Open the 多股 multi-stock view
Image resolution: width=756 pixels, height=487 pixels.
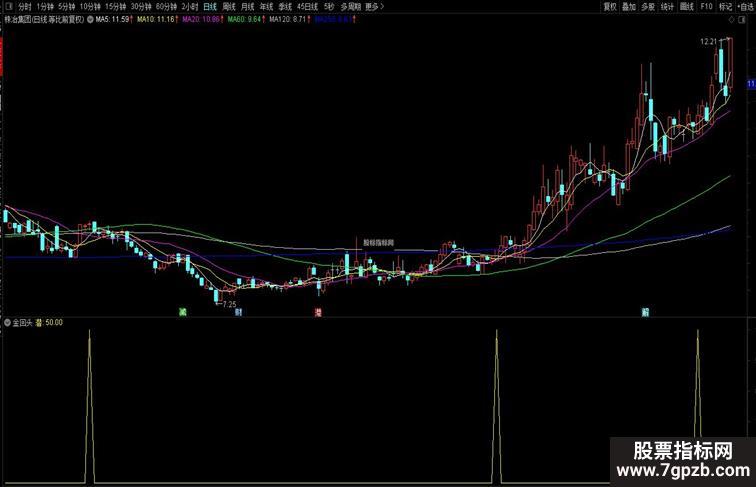click(648, 7)
